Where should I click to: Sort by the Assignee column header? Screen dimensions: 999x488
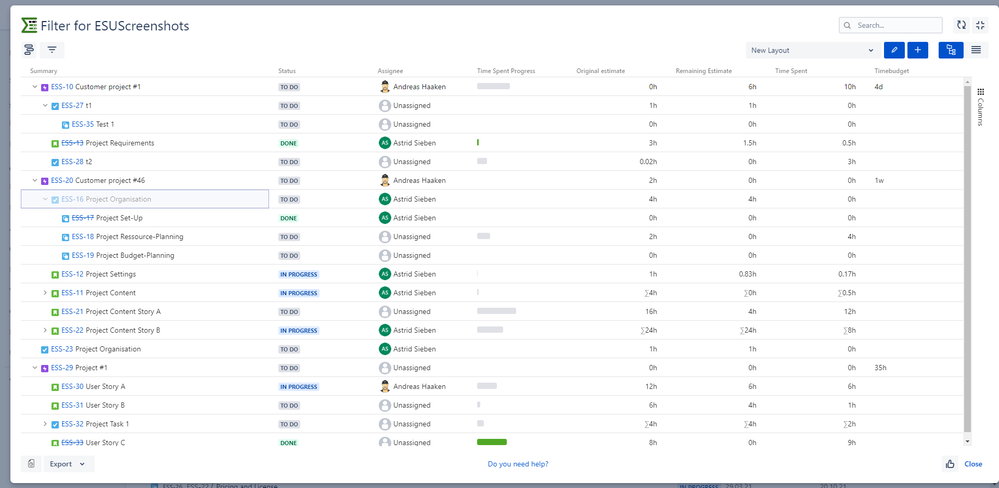(390, 71)
